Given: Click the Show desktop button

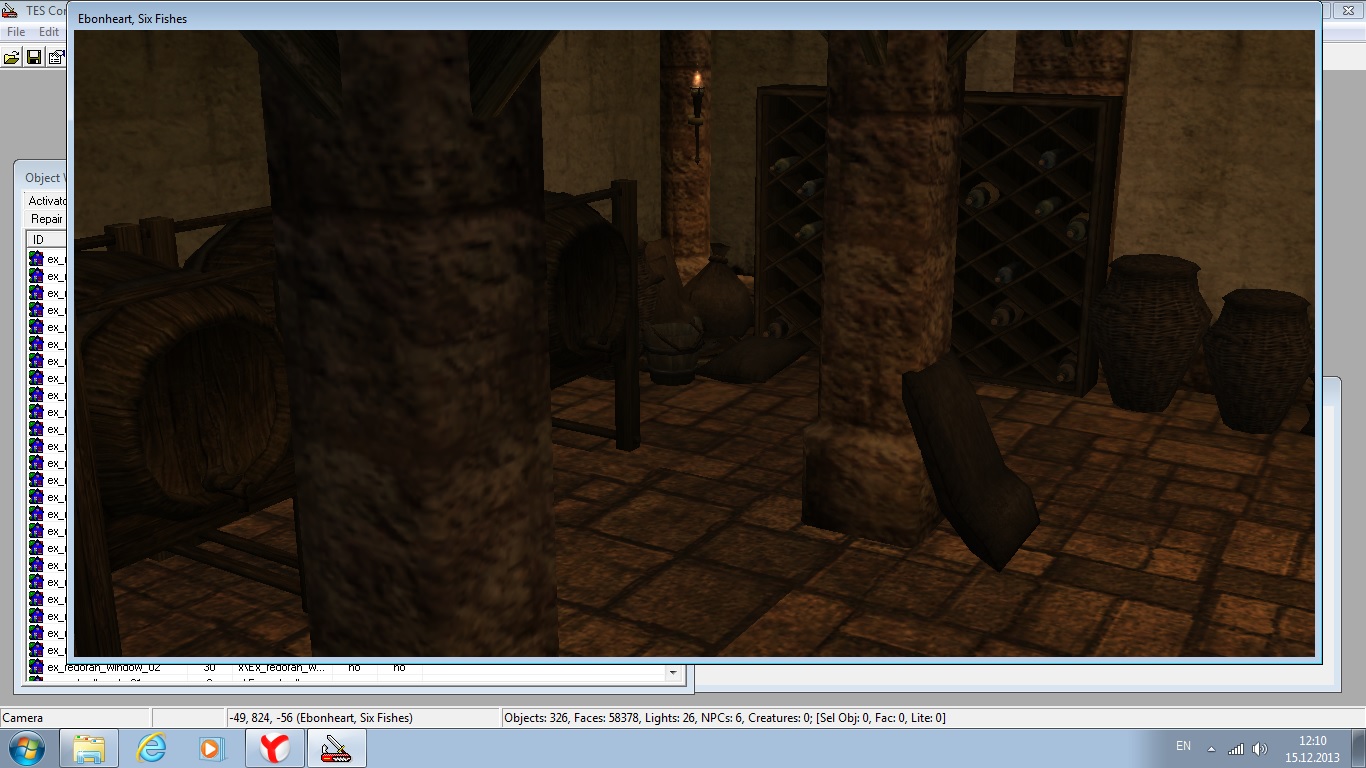Looking at the screenshot, I should pos(1359,748).
